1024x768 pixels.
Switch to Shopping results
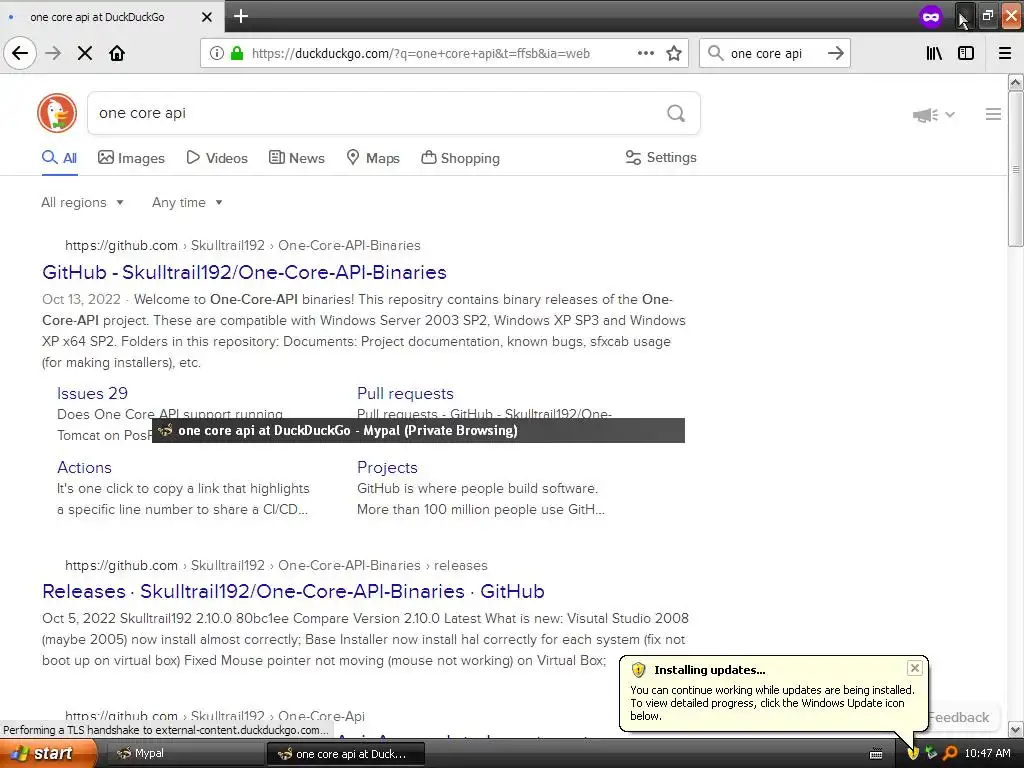460,158
